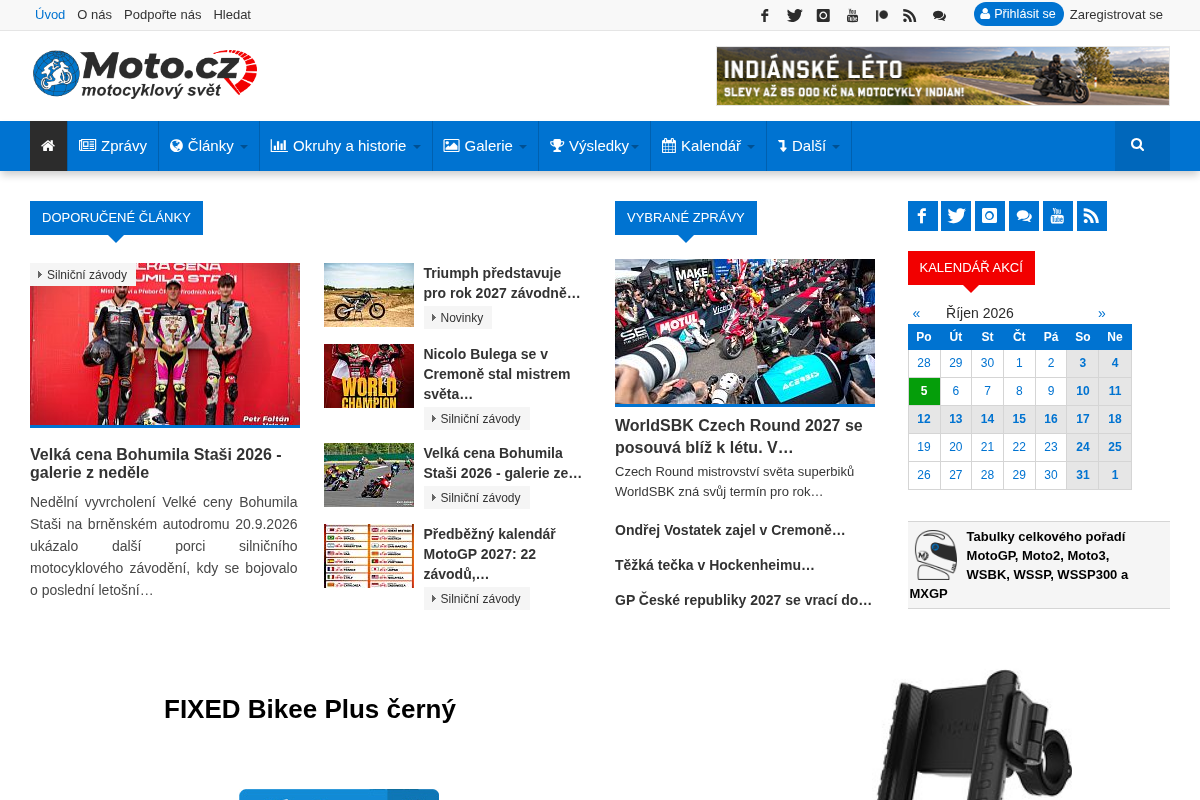Open the Nicolo Bulega World Champion thumbnail
Screen dimensions: 1200x800
369,376
